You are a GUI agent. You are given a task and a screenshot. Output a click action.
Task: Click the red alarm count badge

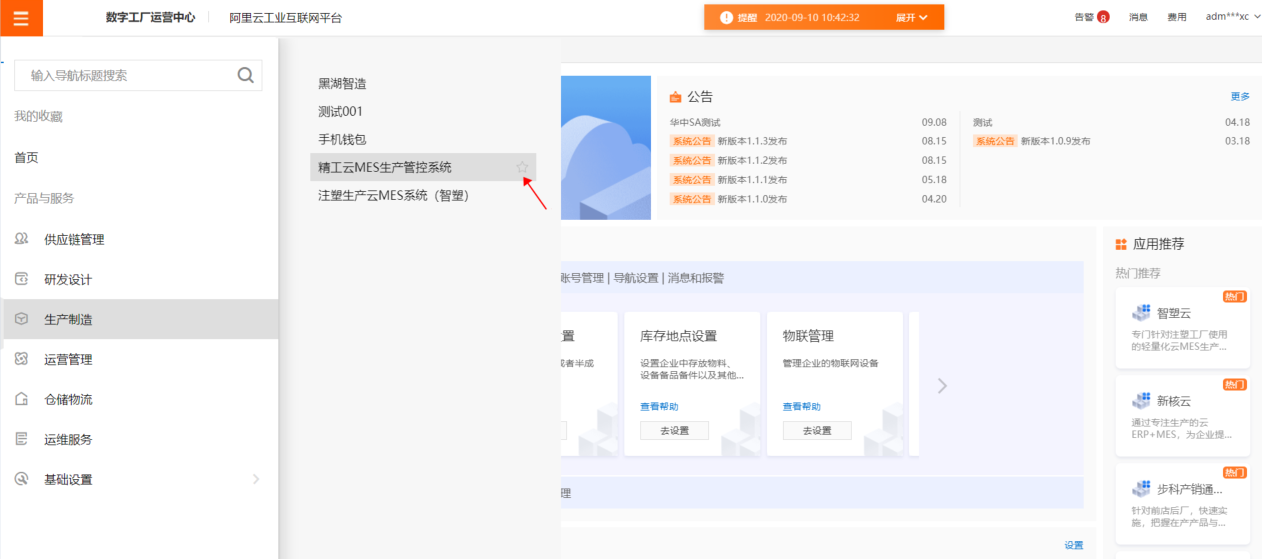coord(1103,17)
